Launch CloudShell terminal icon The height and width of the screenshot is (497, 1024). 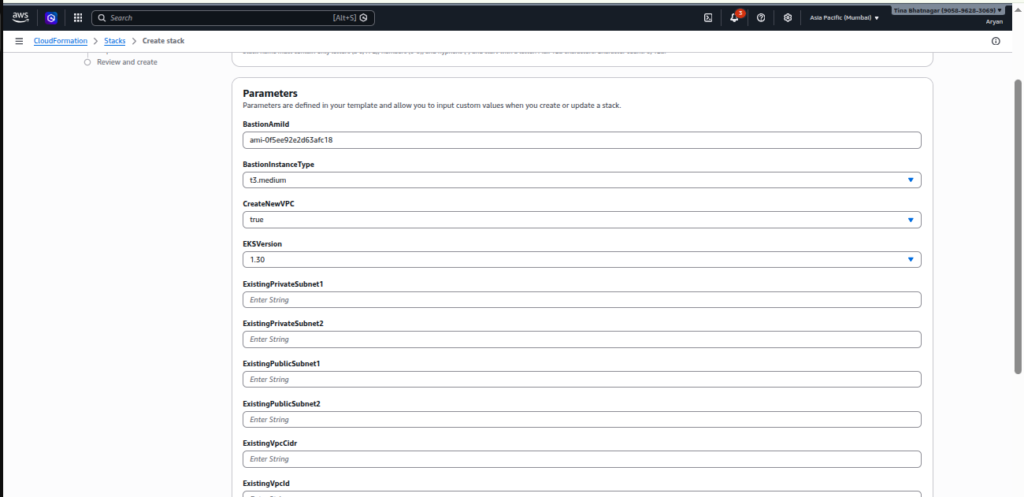[708, 18]
